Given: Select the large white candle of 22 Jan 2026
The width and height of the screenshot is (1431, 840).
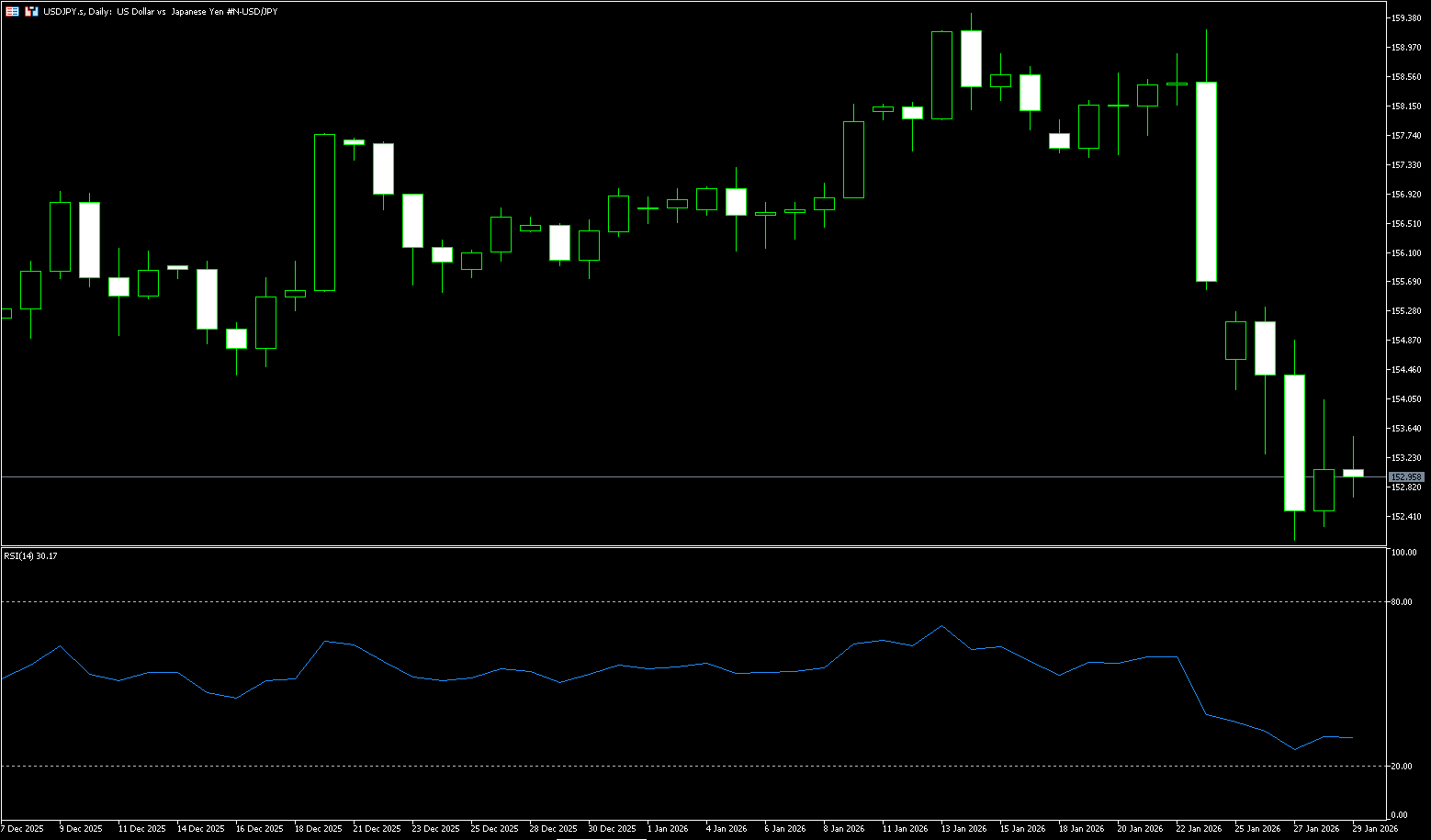Looking at the screenshot, I should [1206, 182].
